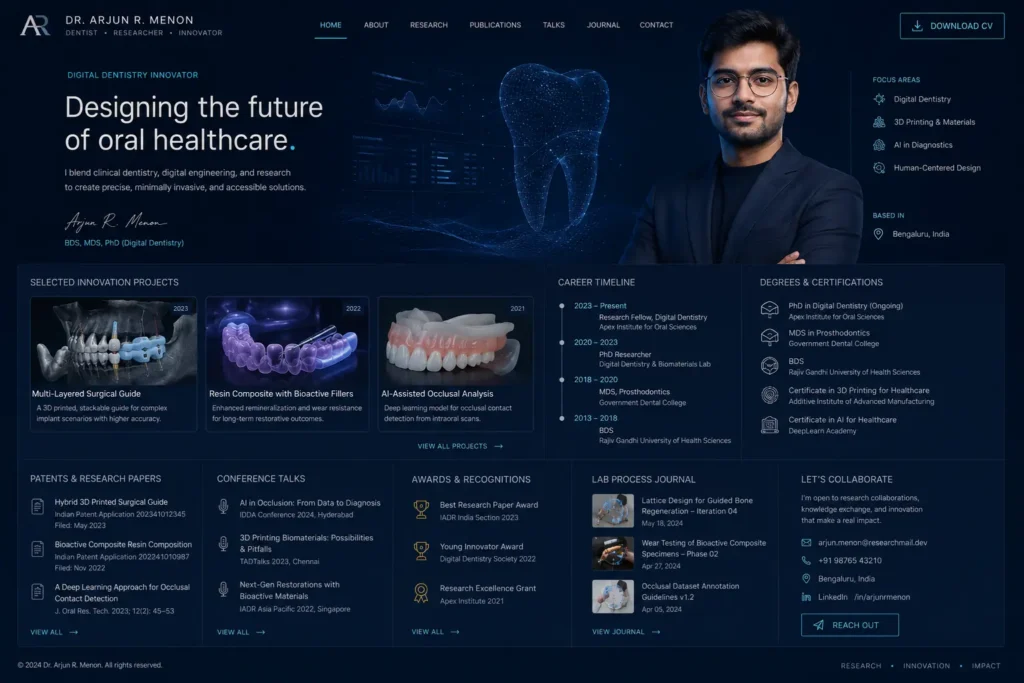
Task: Click the AI for Healthcare certificate icon
Action: [x=770, y=424]
